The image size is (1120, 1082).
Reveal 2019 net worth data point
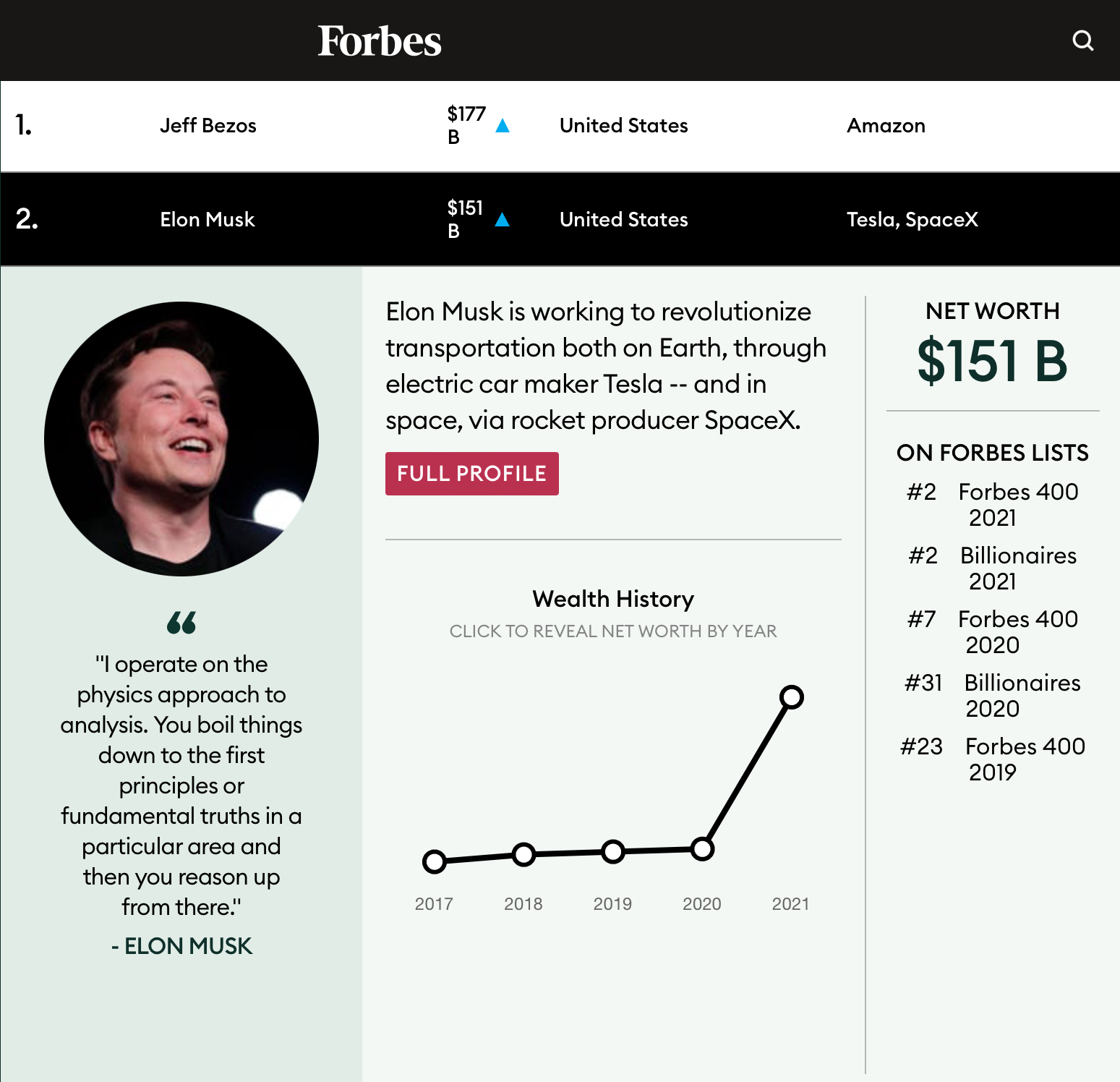[x=612, y=851]
